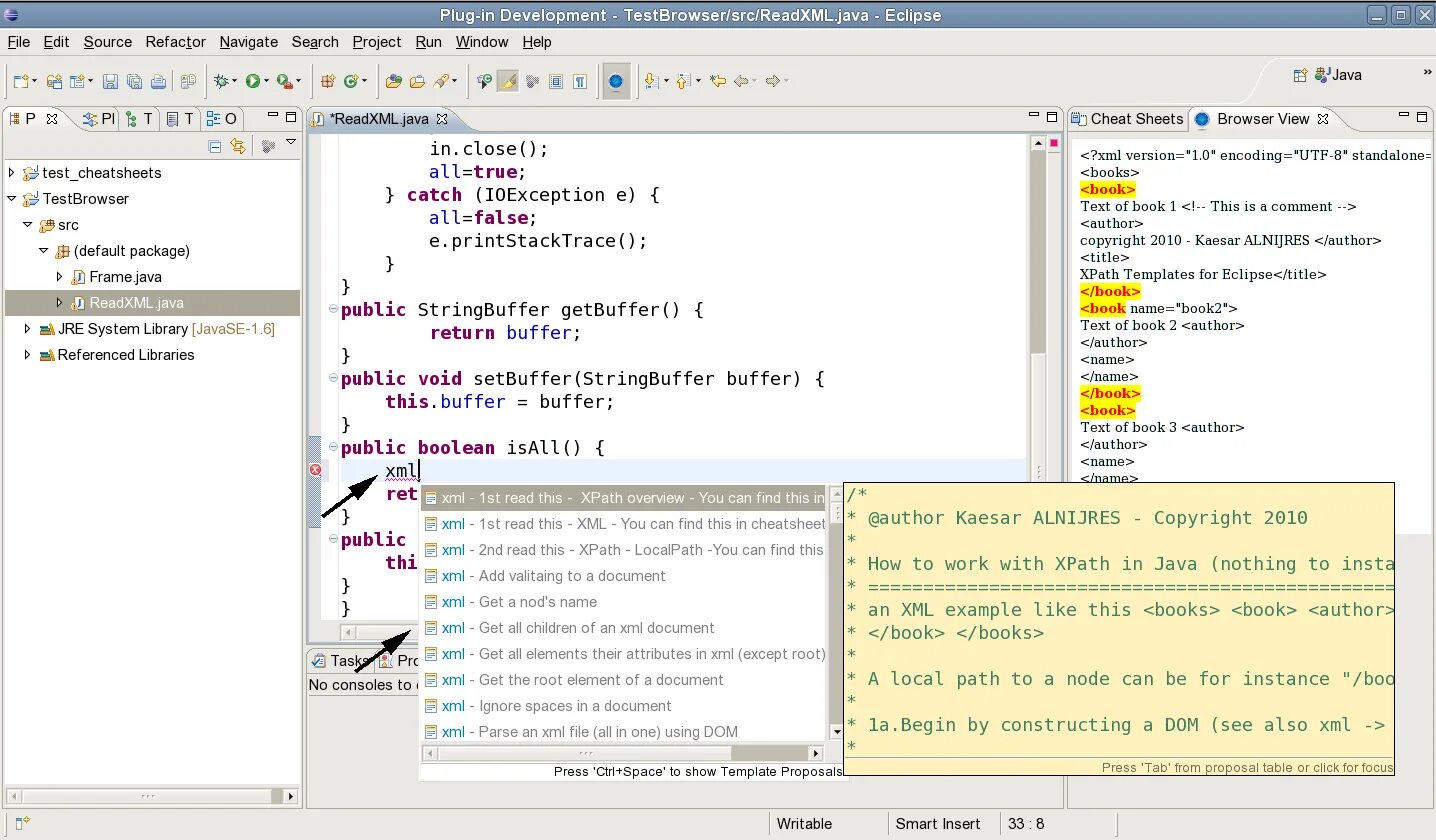The image size is (1436, 840).
Task: Select 'Get a nod's name' template
Action: click(x=625, y=602)
